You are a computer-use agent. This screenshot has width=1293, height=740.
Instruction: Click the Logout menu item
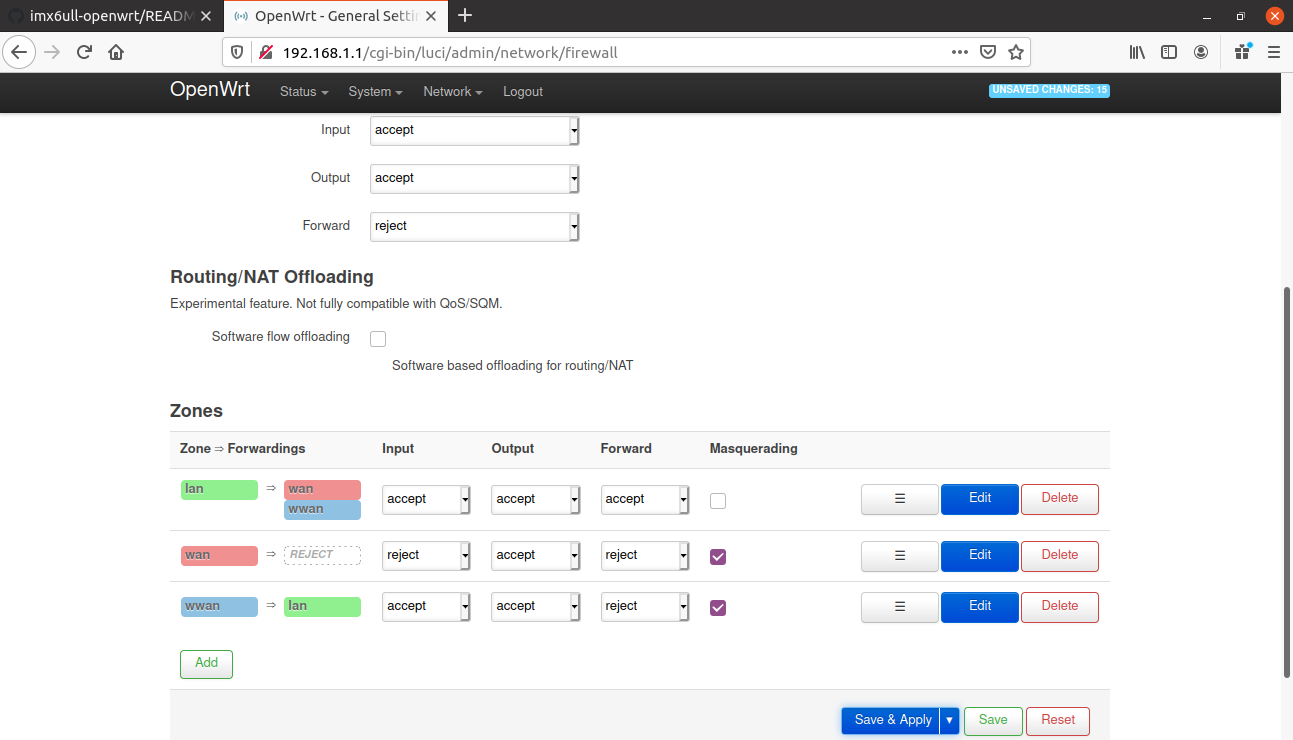coord(523,92)
